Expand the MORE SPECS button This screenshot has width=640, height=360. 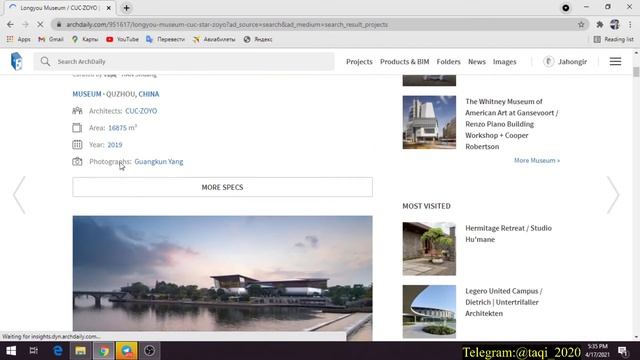click(x=222, y=187)
